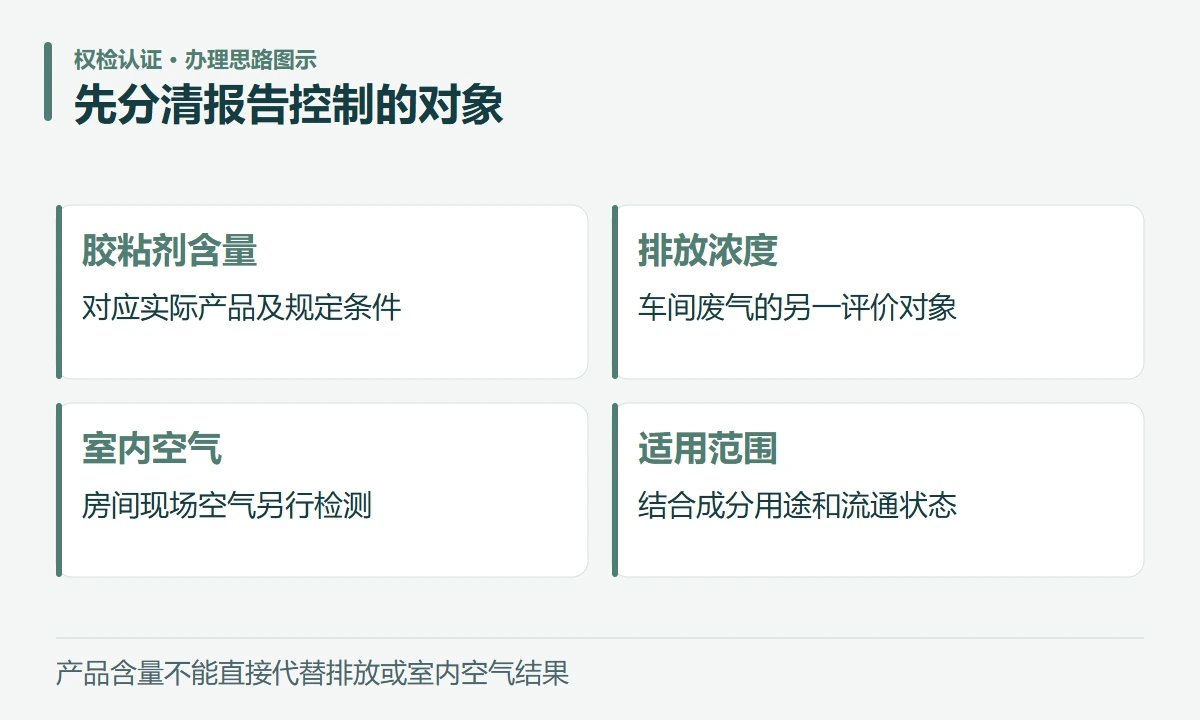Viewport: 1200px width, 720px height.
Task: Select the 胶粘剂含量 card heading
Action: pos(169,250)
